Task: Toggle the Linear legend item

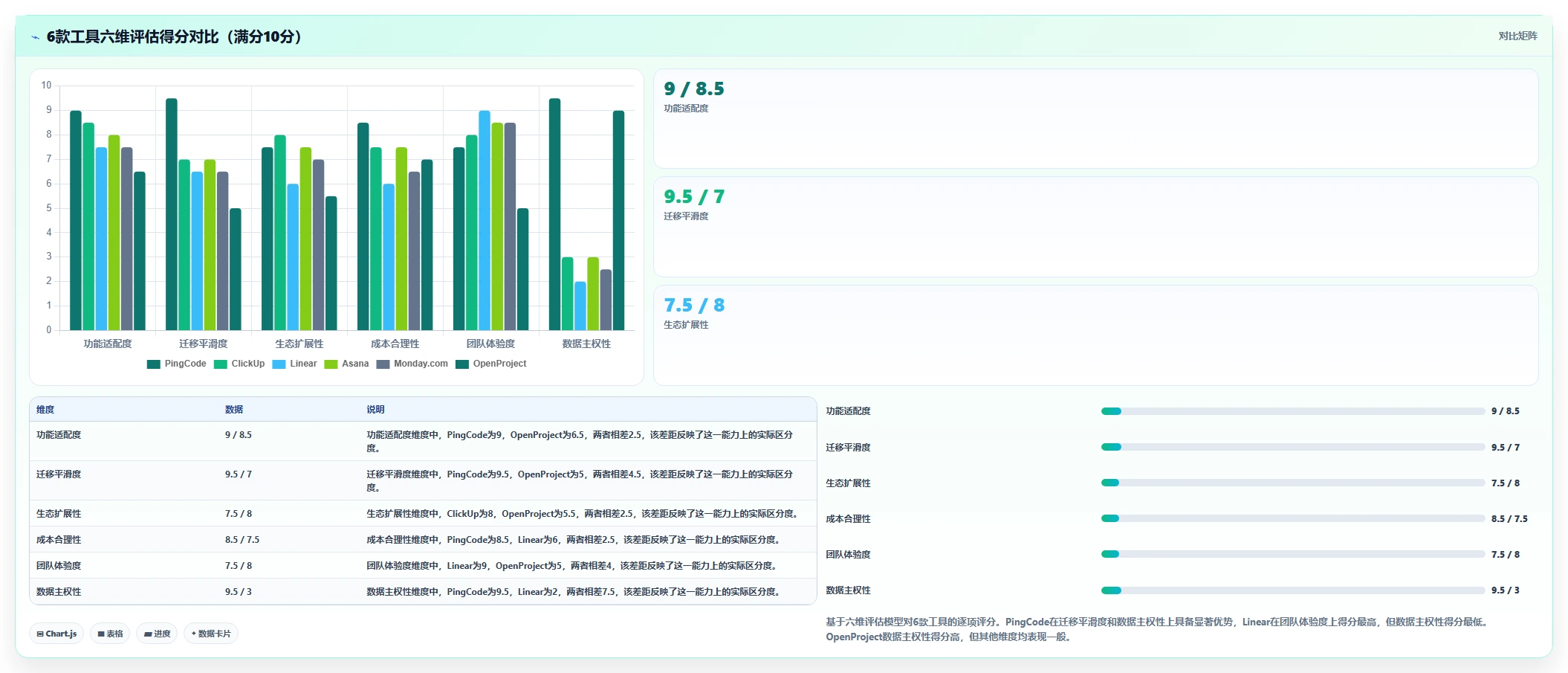Action: 295,364
